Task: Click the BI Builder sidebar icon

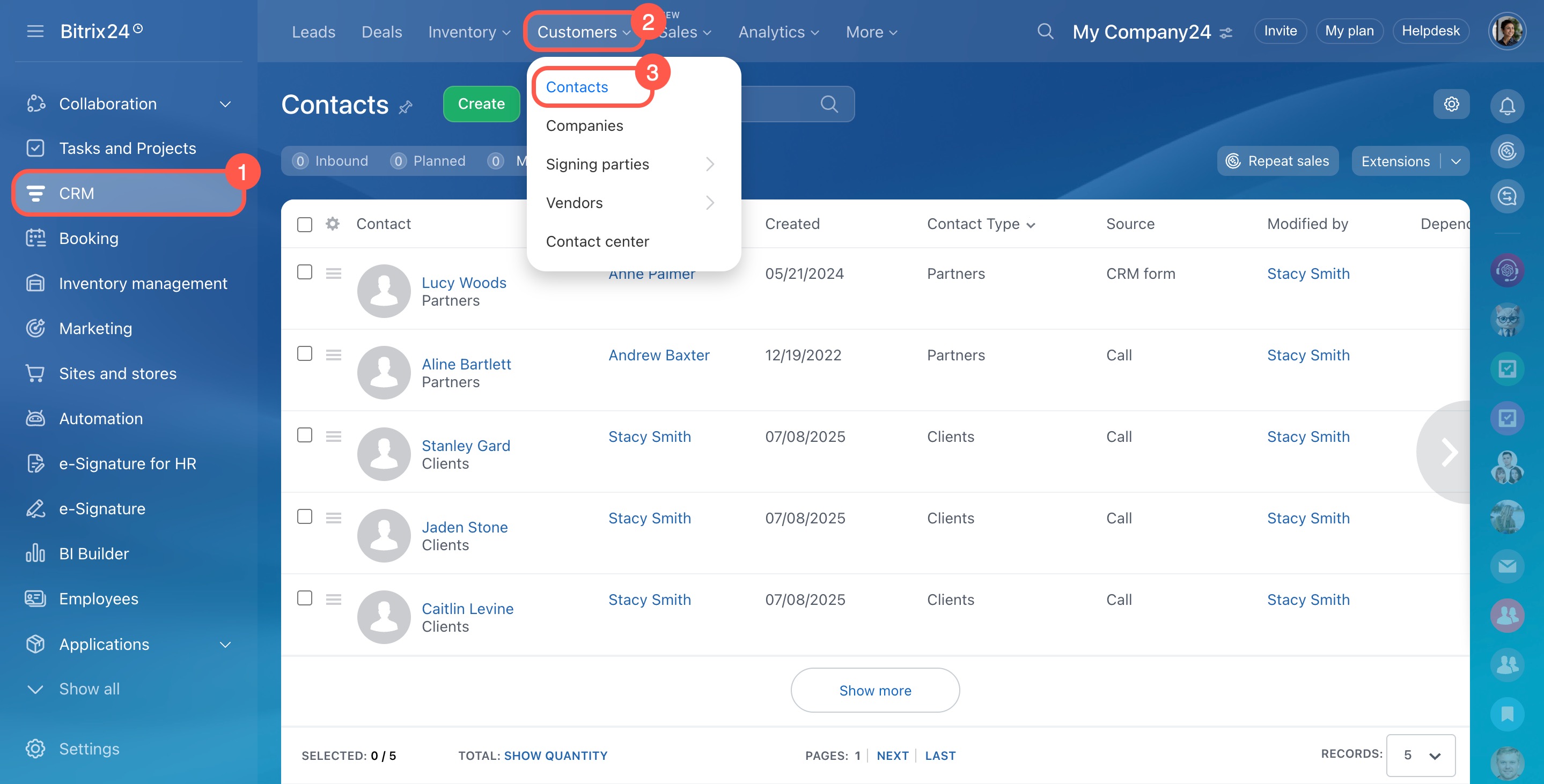Action: [35, 553]
